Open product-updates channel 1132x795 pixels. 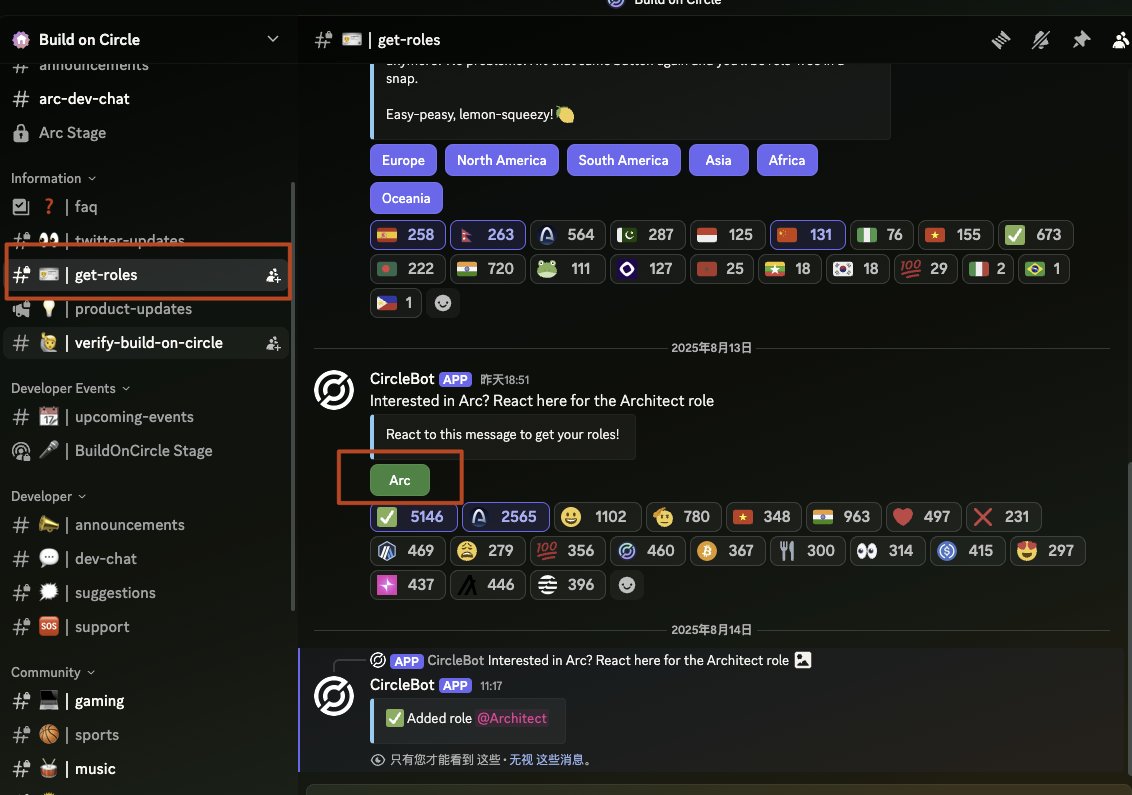pos(147,309)
